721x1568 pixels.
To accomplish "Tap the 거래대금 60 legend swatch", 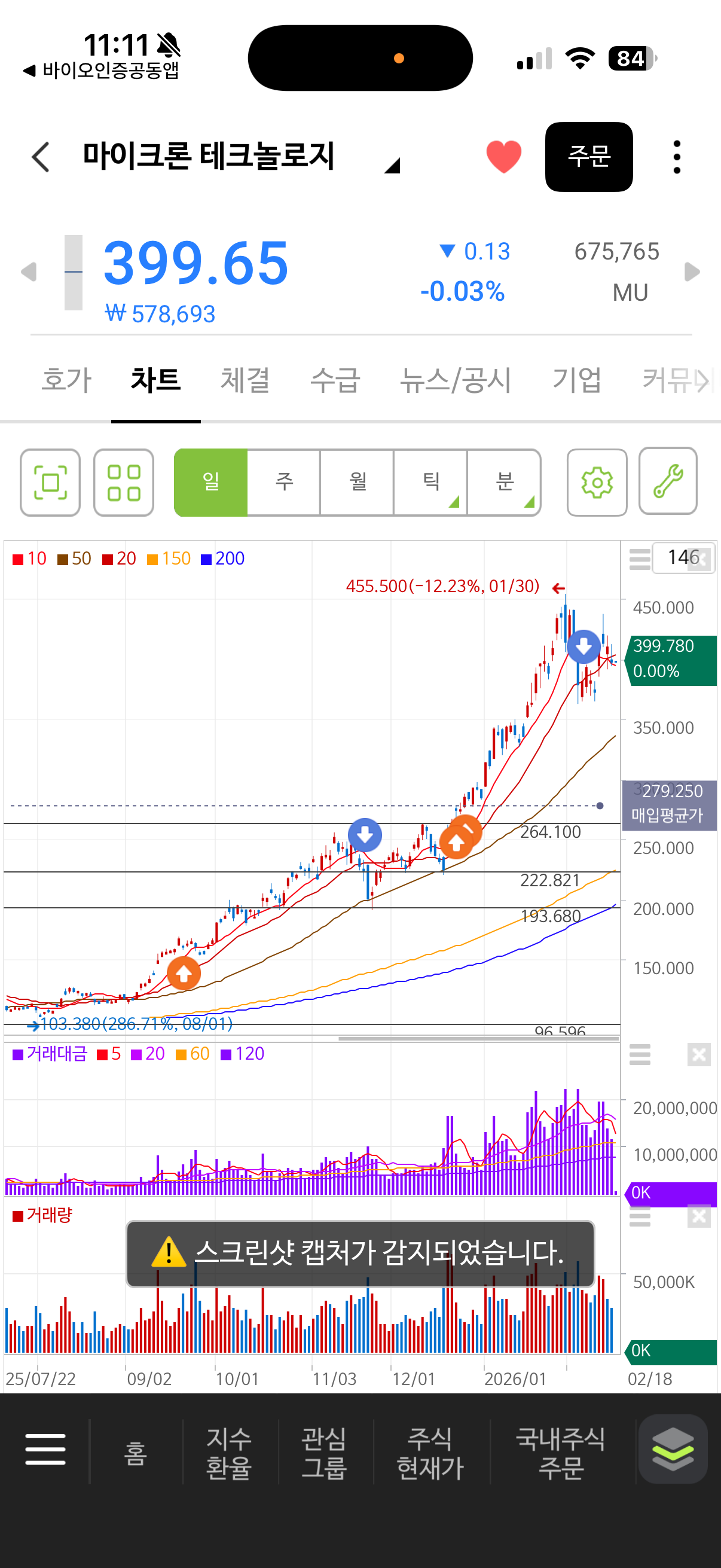I will pyautogui.click(x=181, y=1054).
